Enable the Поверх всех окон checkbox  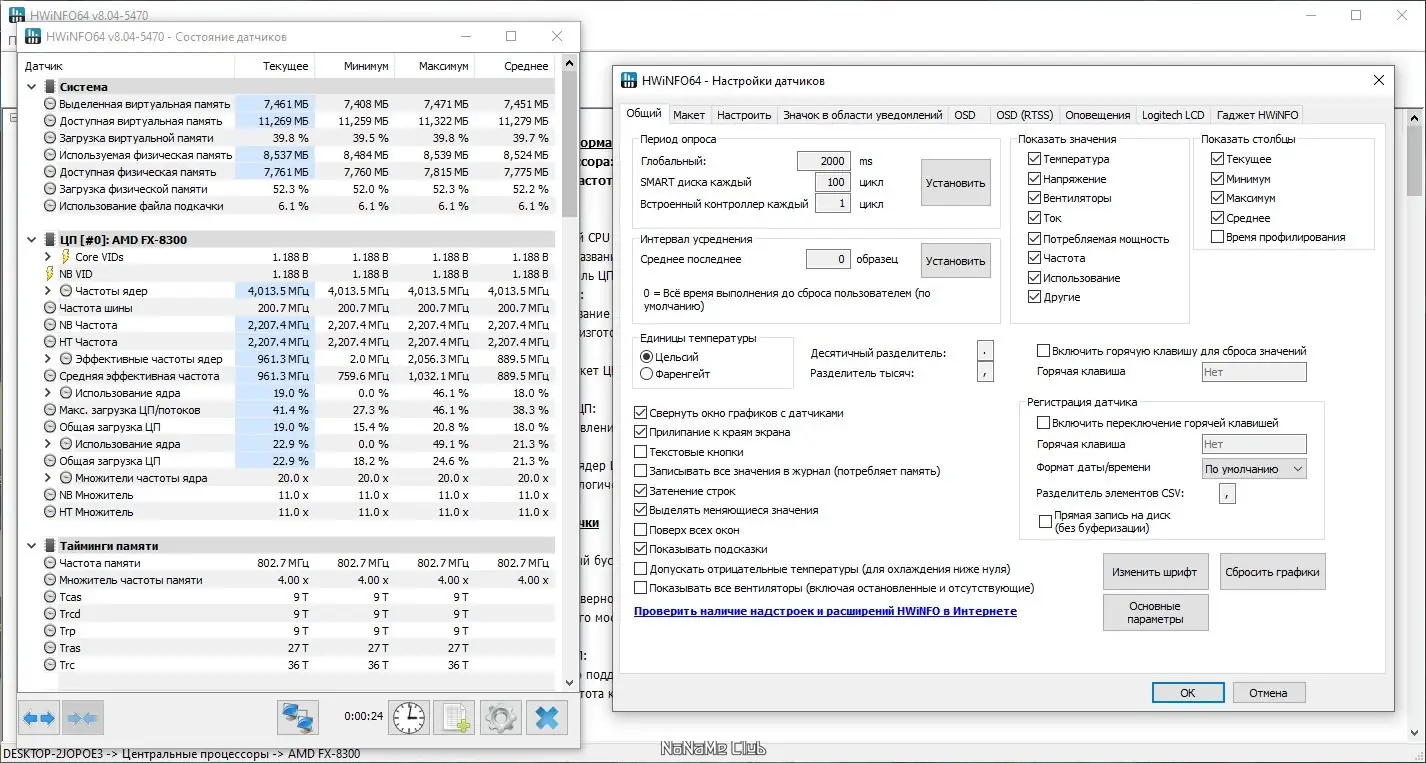(641, 530)
